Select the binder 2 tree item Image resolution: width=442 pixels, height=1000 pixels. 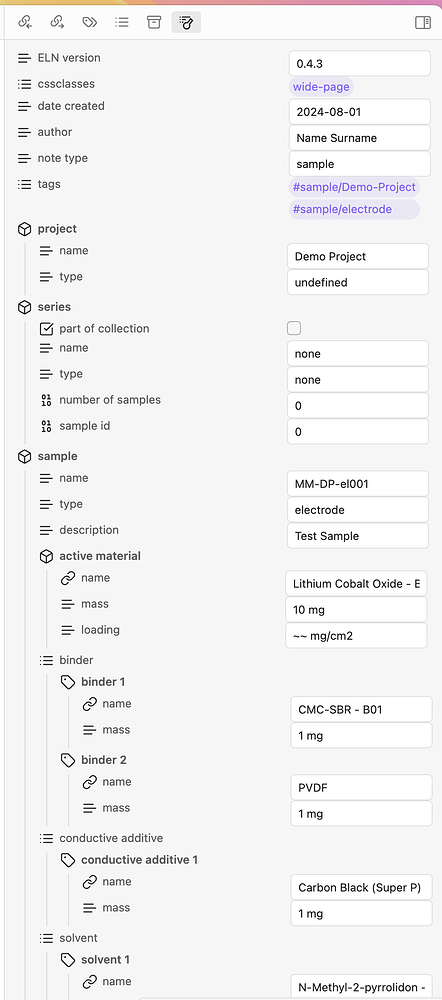pyautogui.click(x=103, y=760)
